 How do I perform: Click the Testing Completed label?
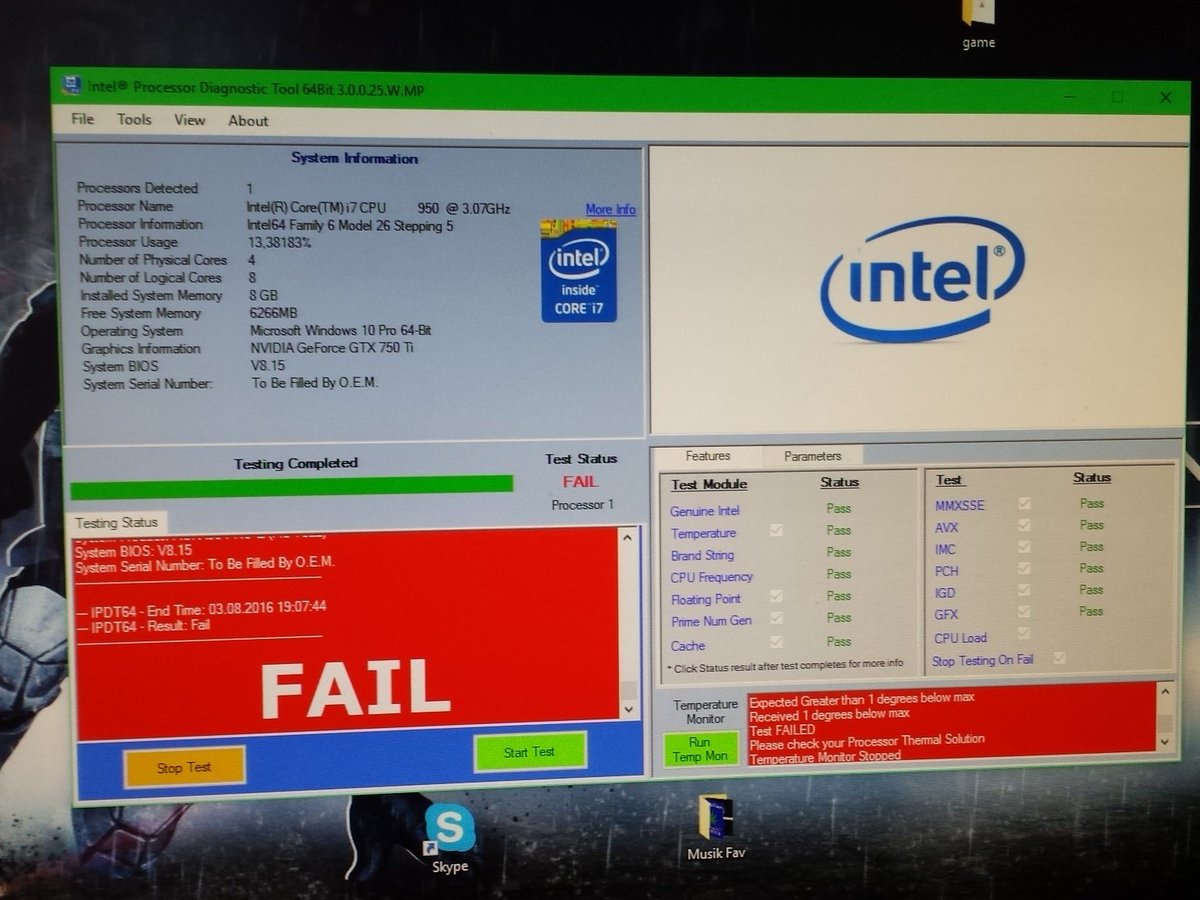click(295, 463)
